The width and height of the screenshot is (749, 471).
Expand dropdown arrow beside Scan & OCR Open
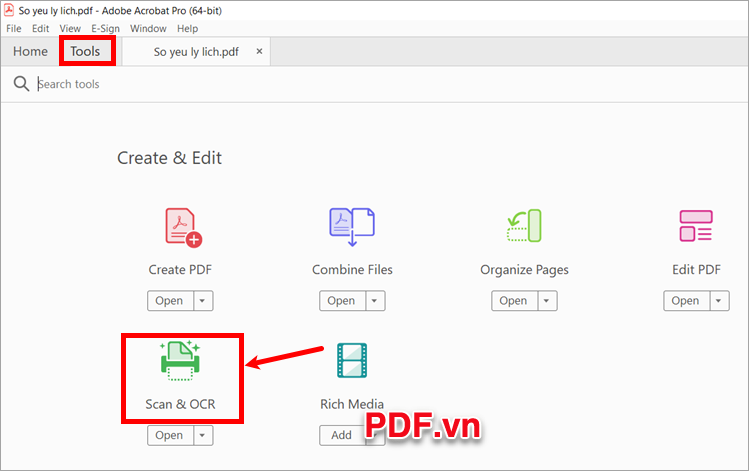click(202, 435)
